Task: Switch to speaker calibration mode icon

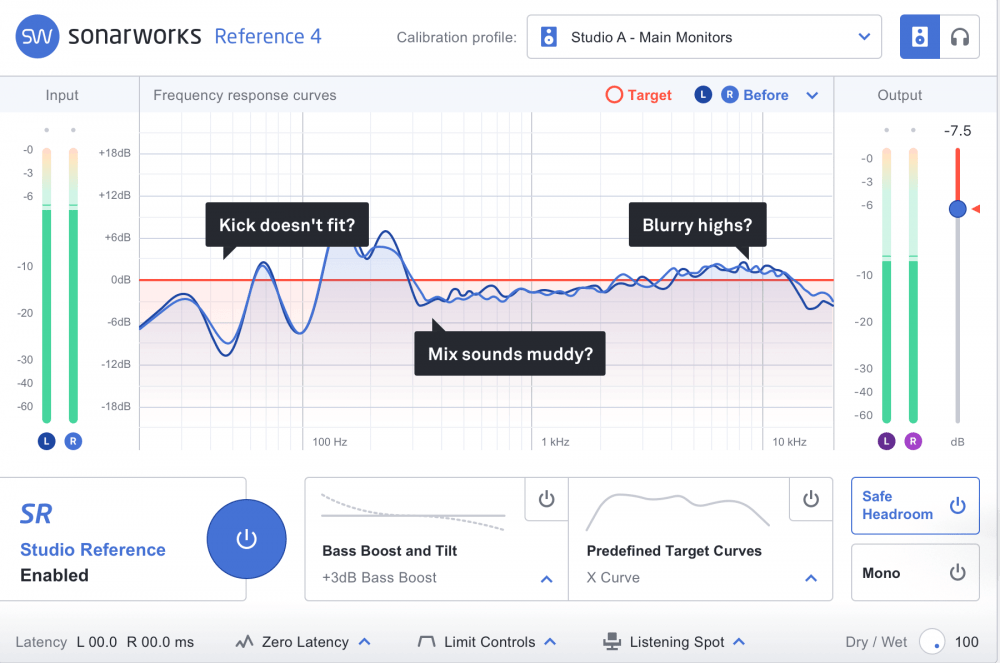Action: [x=920, y=37]
